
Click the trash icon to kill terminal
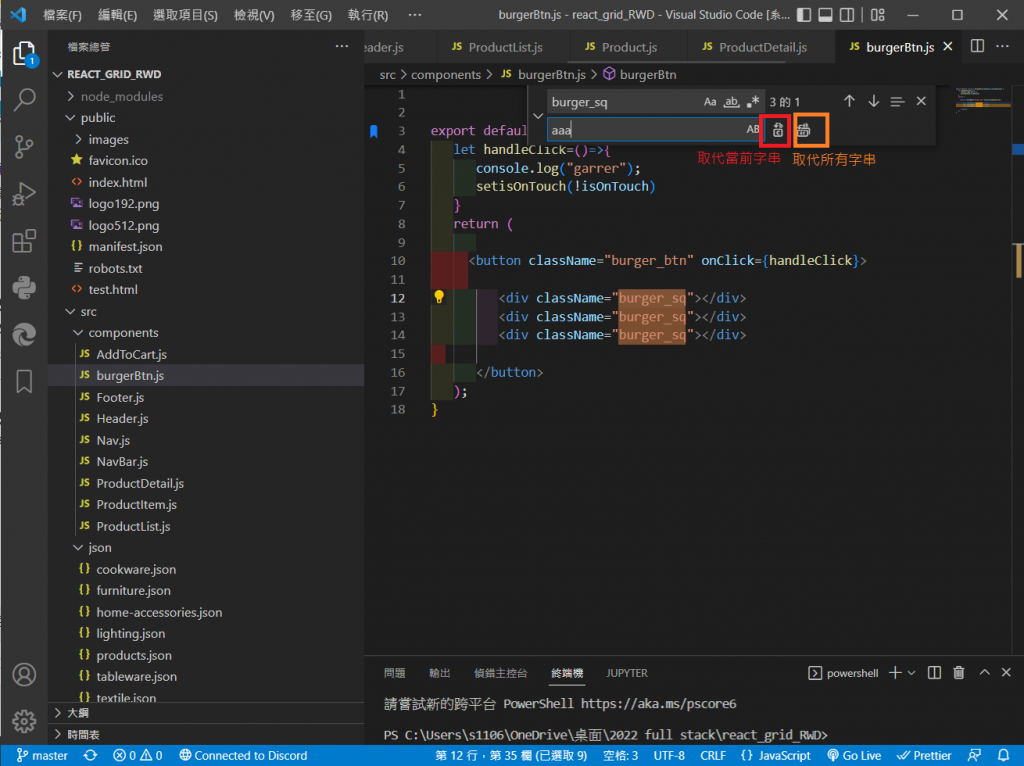pyautogui.click(x=959, y=673)
